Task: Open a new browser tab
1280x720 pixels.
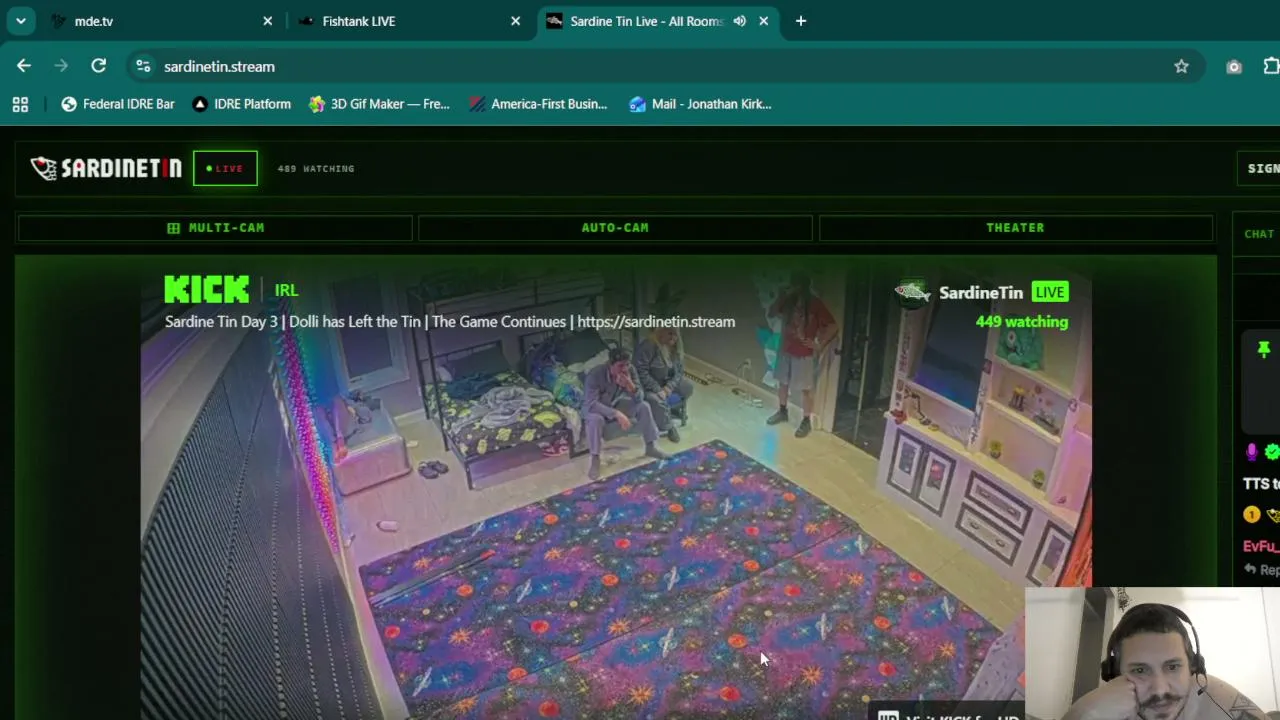Action: 800,21
